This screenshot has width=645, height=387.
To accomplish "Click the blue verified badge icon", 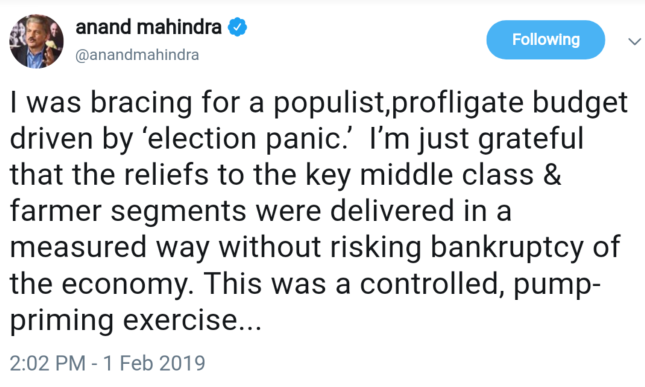I will (237, 27).
